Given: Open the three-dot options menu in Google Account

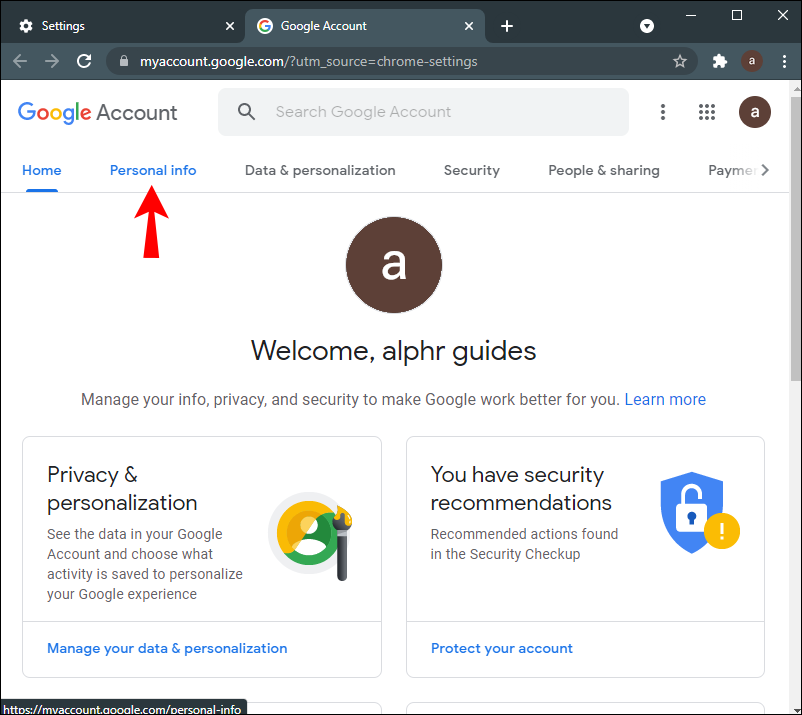Looking at the screenshot, I should point(662,112).
